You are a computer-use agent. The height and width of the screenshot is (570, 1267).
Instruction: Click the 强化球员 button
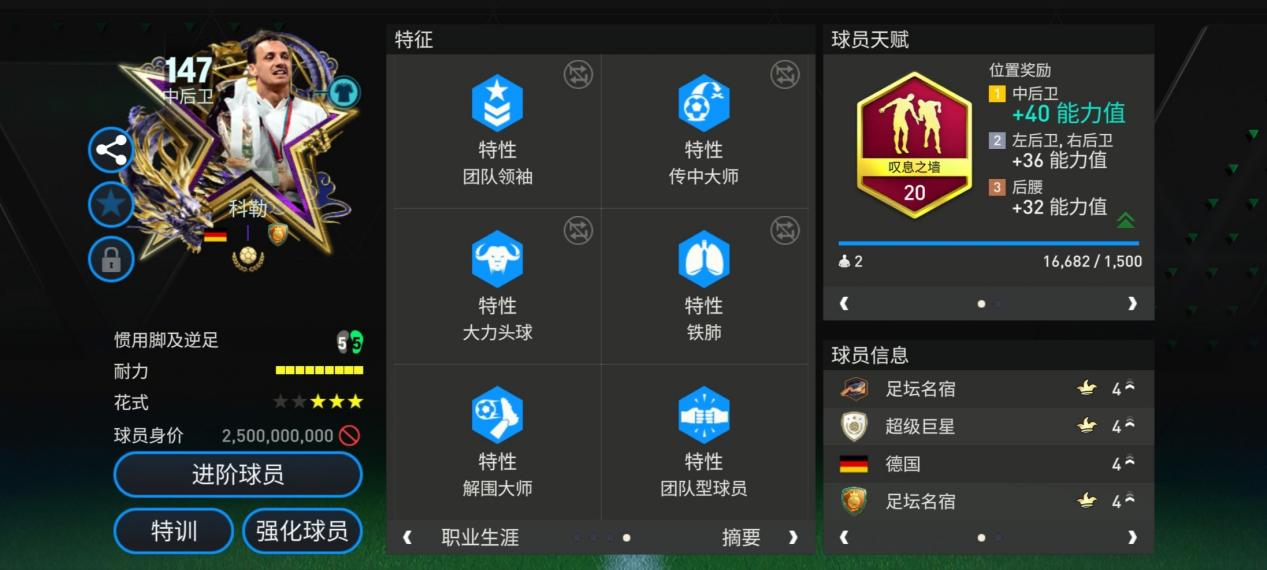302,531
